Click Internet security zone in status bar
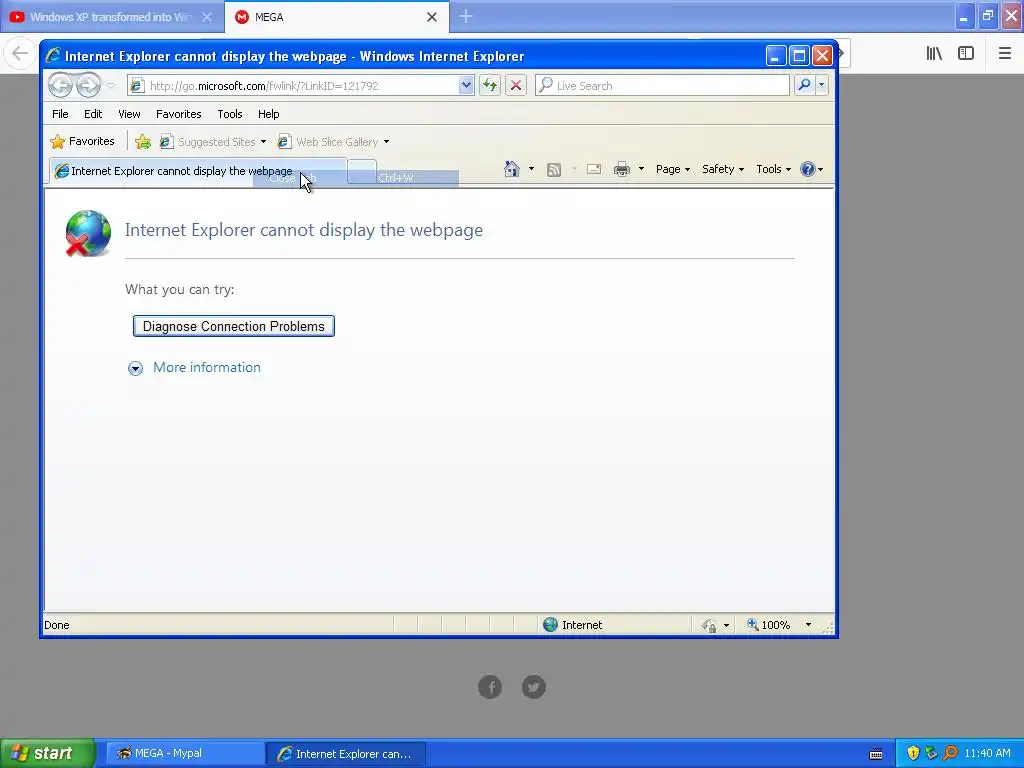The width and height of the screenshot is (1024, 768). pyautogui.click(x=573, y=625)
